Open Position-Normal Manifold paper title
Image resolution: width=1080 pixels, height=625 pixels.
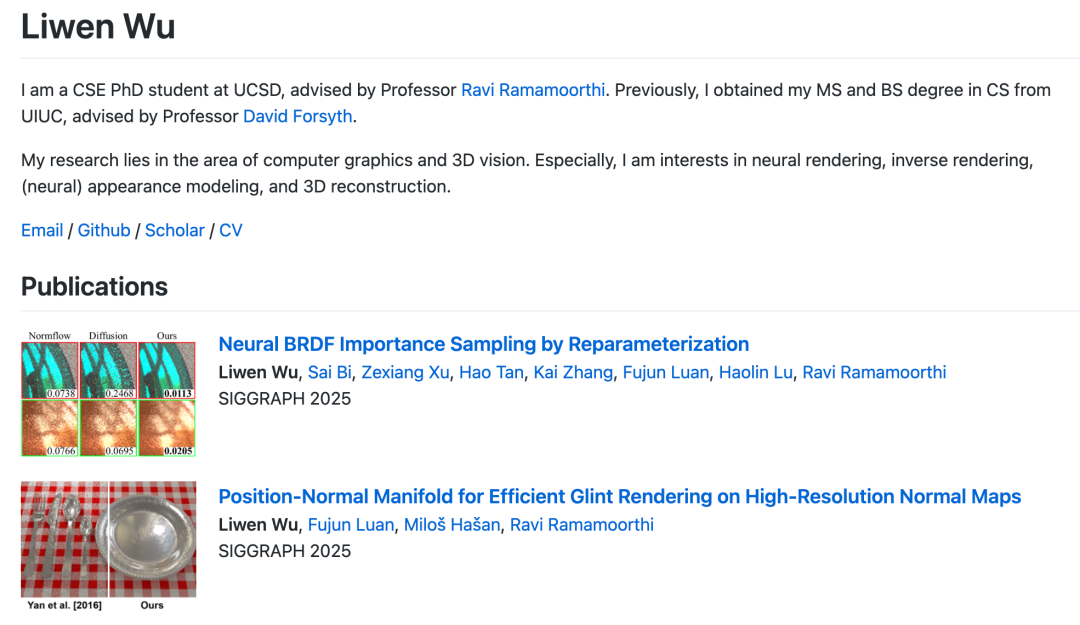coord(619,496)
